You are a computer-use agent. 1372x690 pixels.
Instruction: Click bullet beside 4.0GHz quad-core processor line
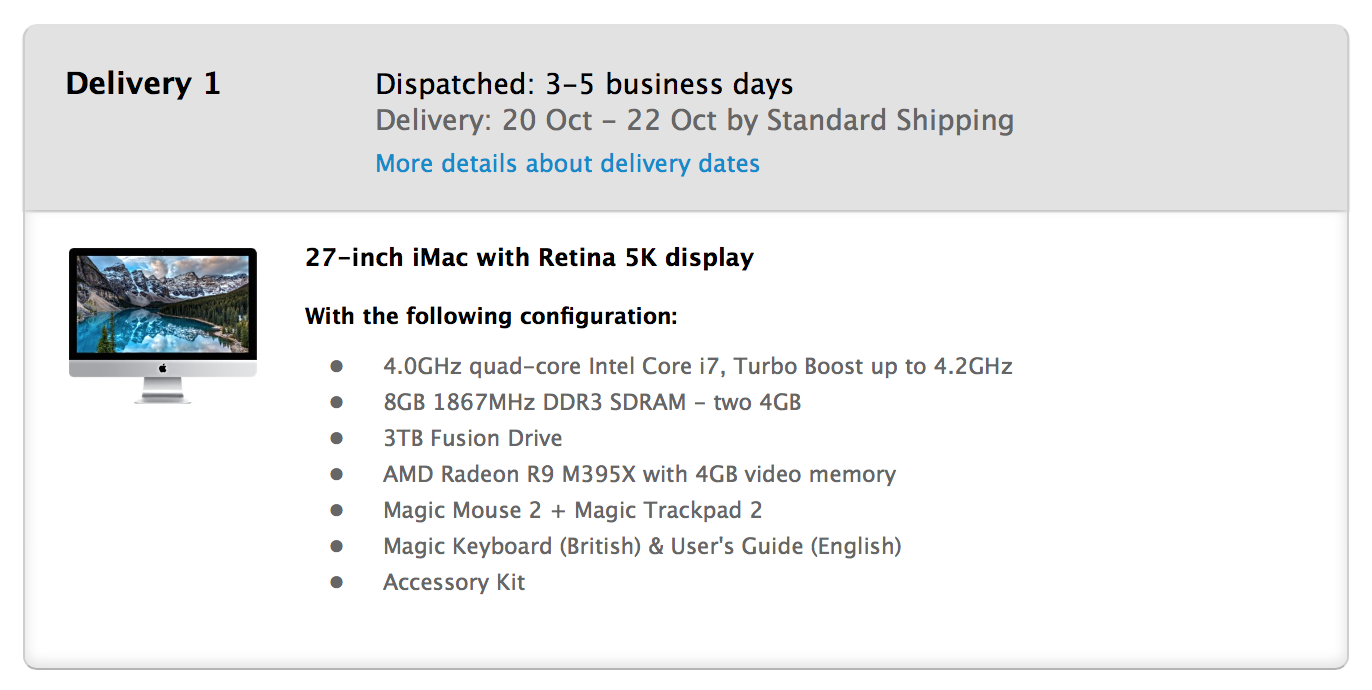[336, 366]
